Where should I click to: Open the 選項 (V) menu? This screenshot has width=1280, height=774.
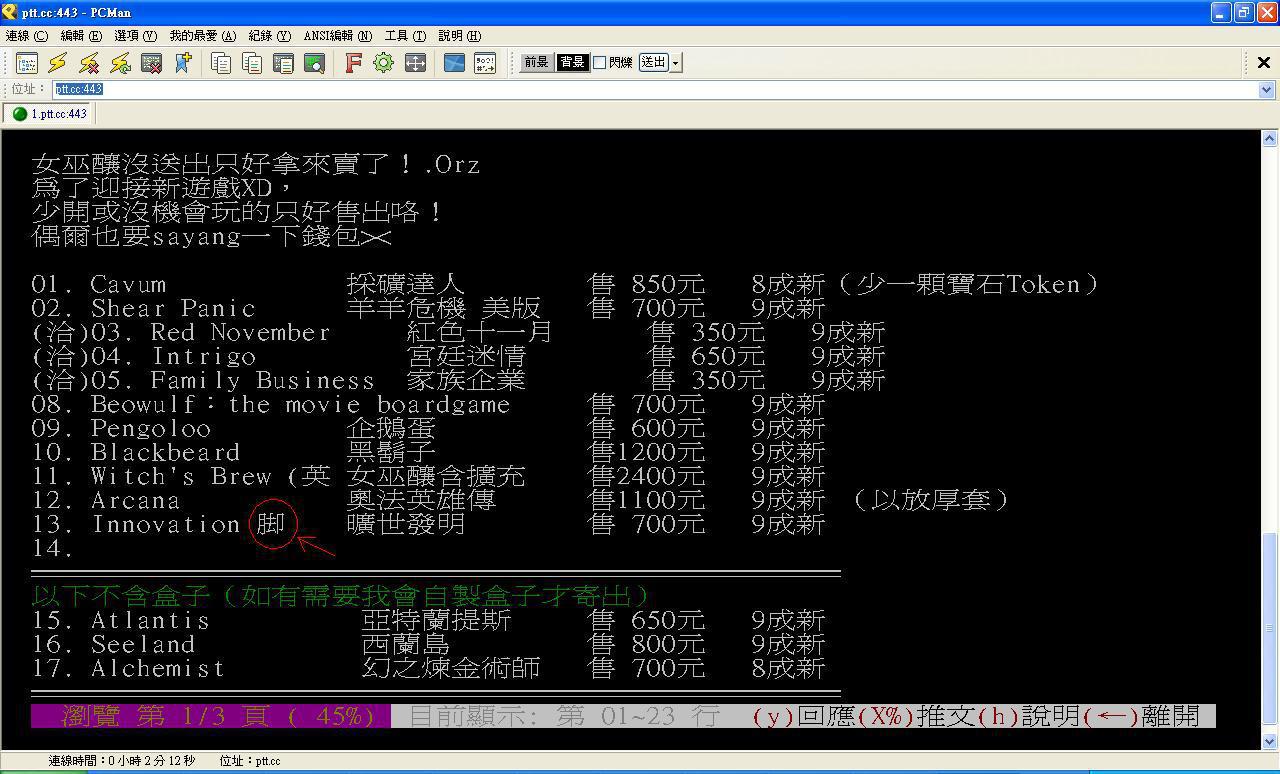click(x=136, y=36)
